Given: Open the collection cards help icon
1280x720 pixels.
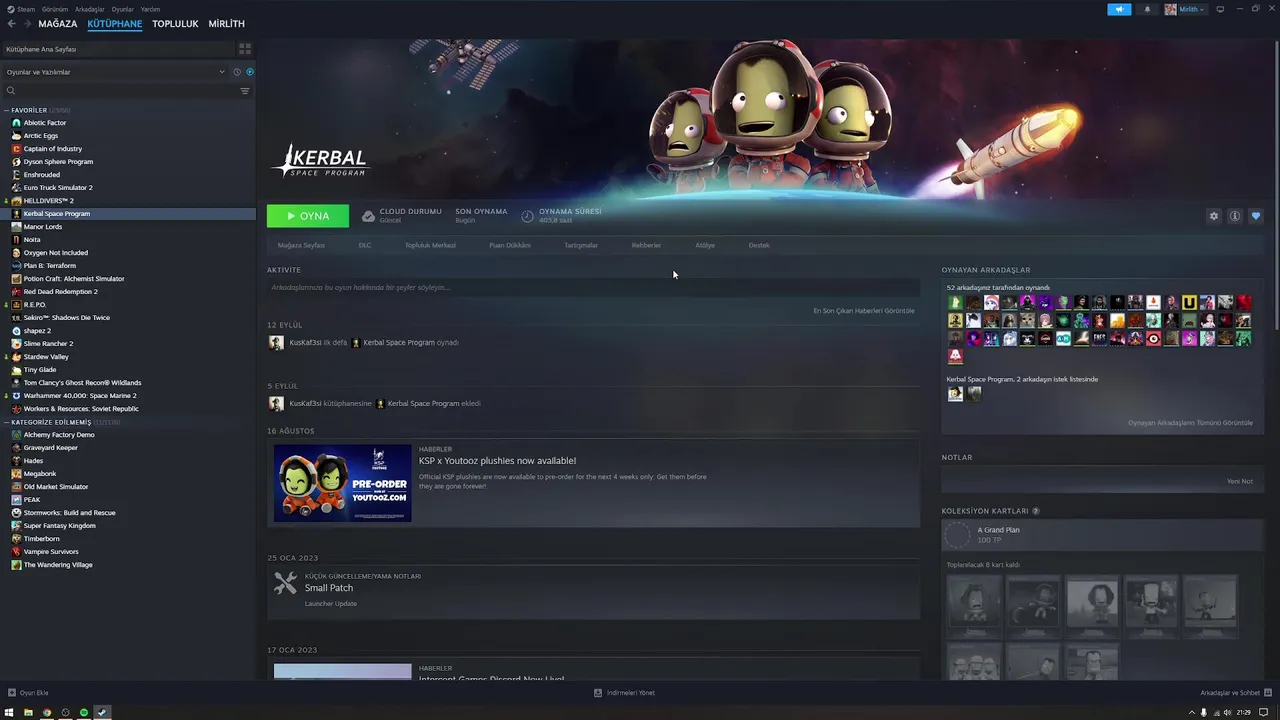Looking at the screenshot, I should [x=1036, y=511].
